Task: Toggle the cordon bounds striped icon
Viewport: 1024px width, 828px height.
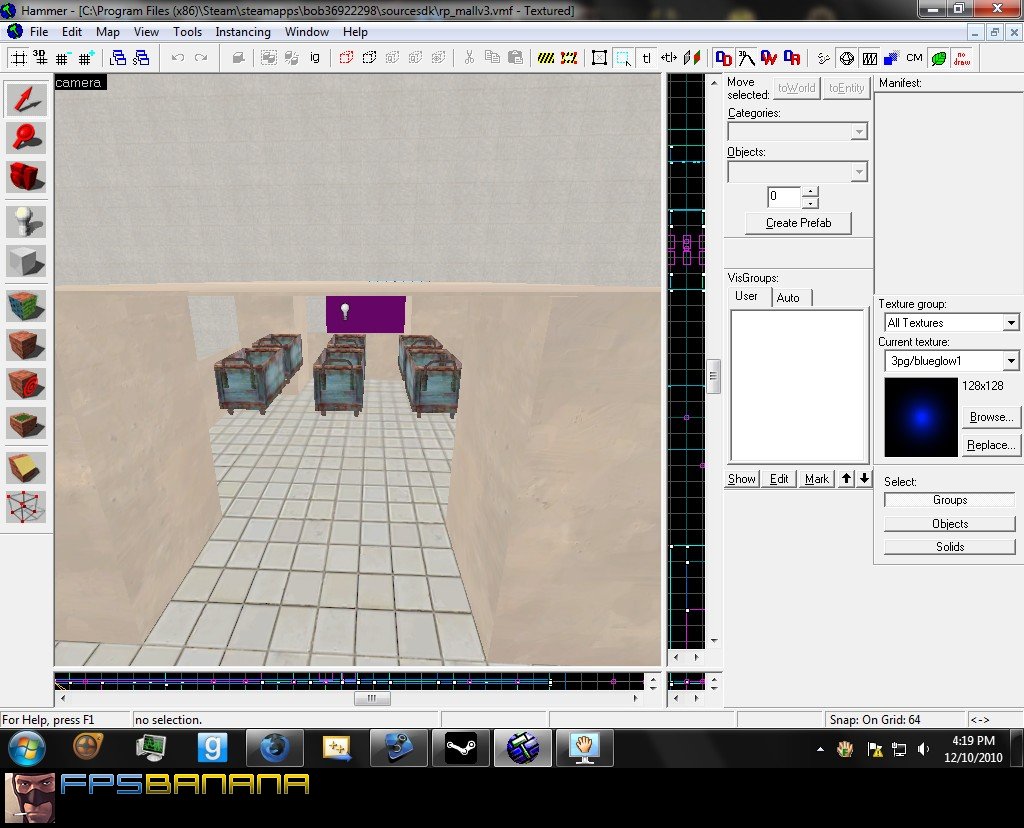Action: 546,58
